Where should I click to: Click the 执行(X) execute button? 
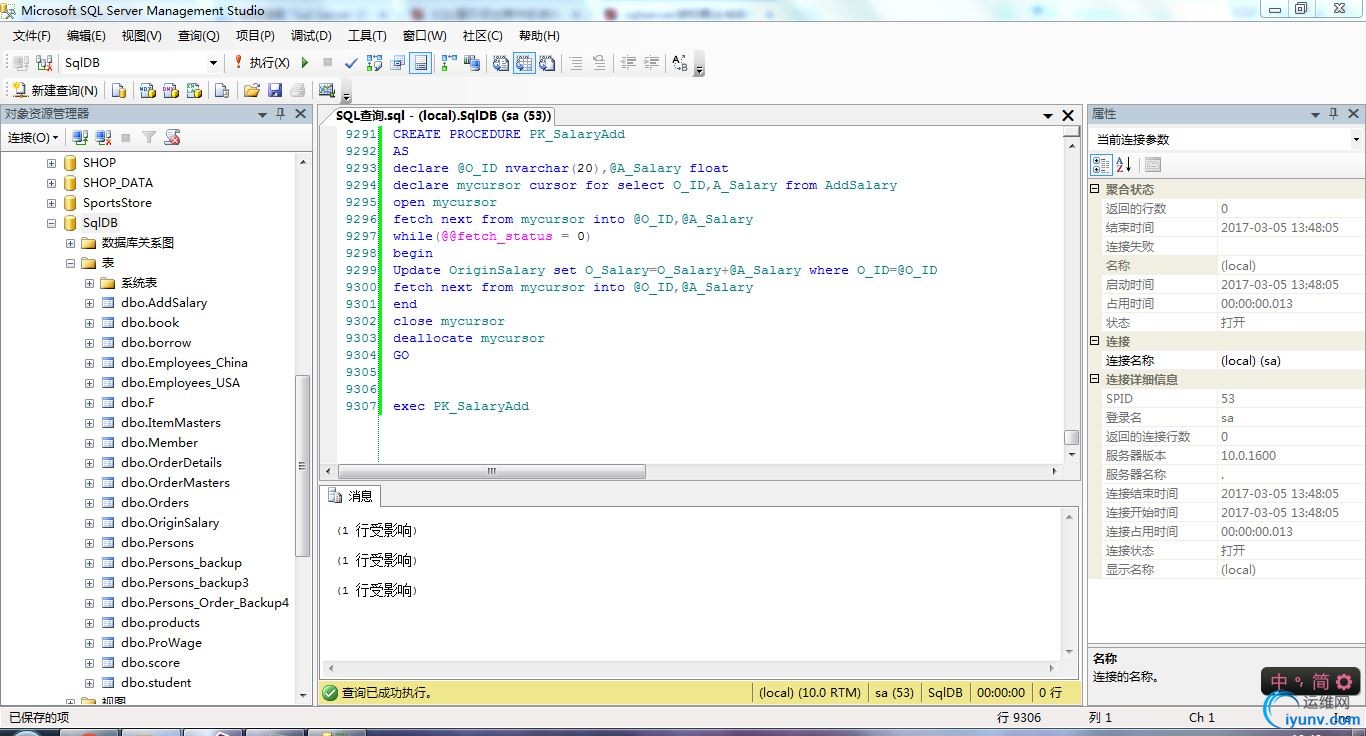pos(261,62)
